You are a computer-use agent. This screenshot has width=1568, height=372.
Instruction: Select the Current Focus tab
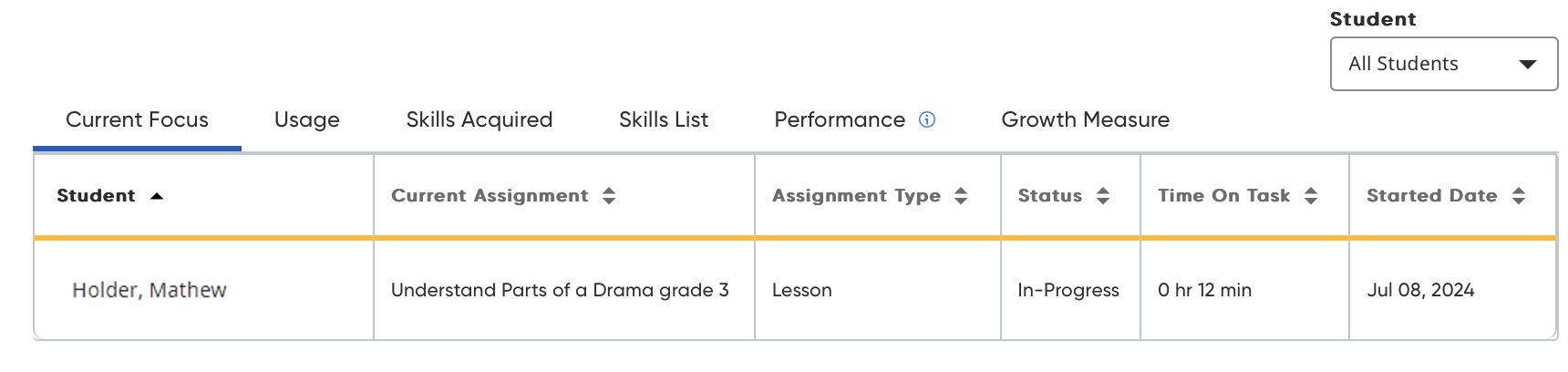[137, 119]
